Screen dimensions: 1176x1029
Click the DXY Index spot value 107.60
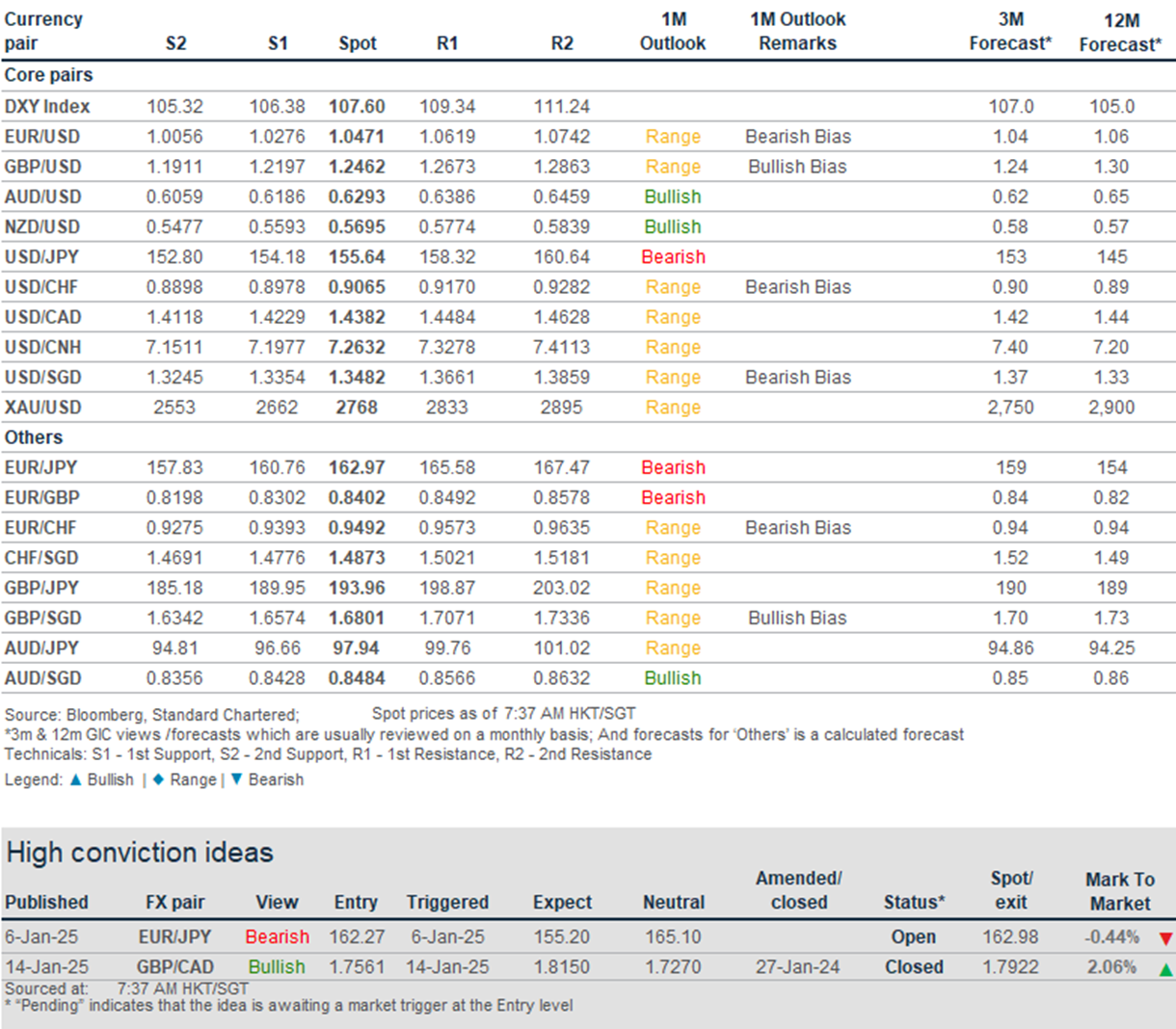click(x=357, y=106)
